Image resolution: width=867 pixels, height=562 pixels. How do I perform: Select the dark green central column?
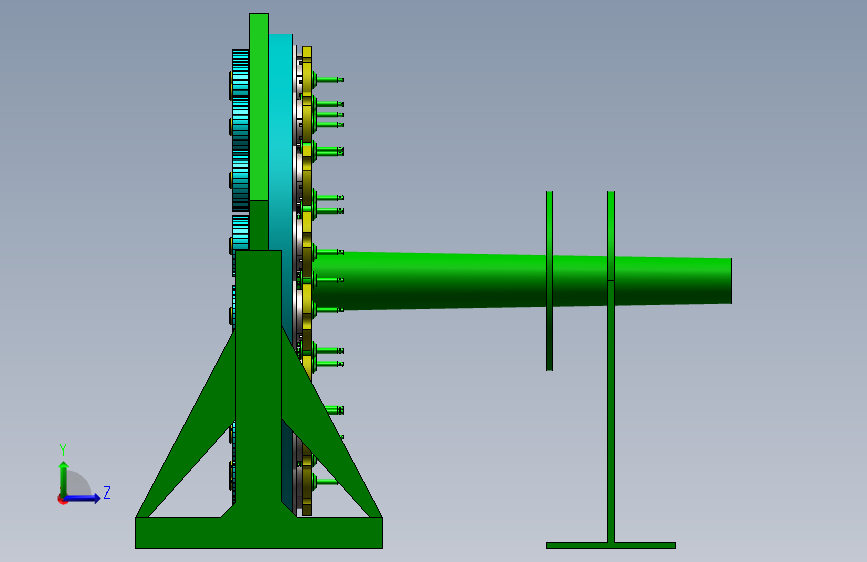[x=259, y=382]
